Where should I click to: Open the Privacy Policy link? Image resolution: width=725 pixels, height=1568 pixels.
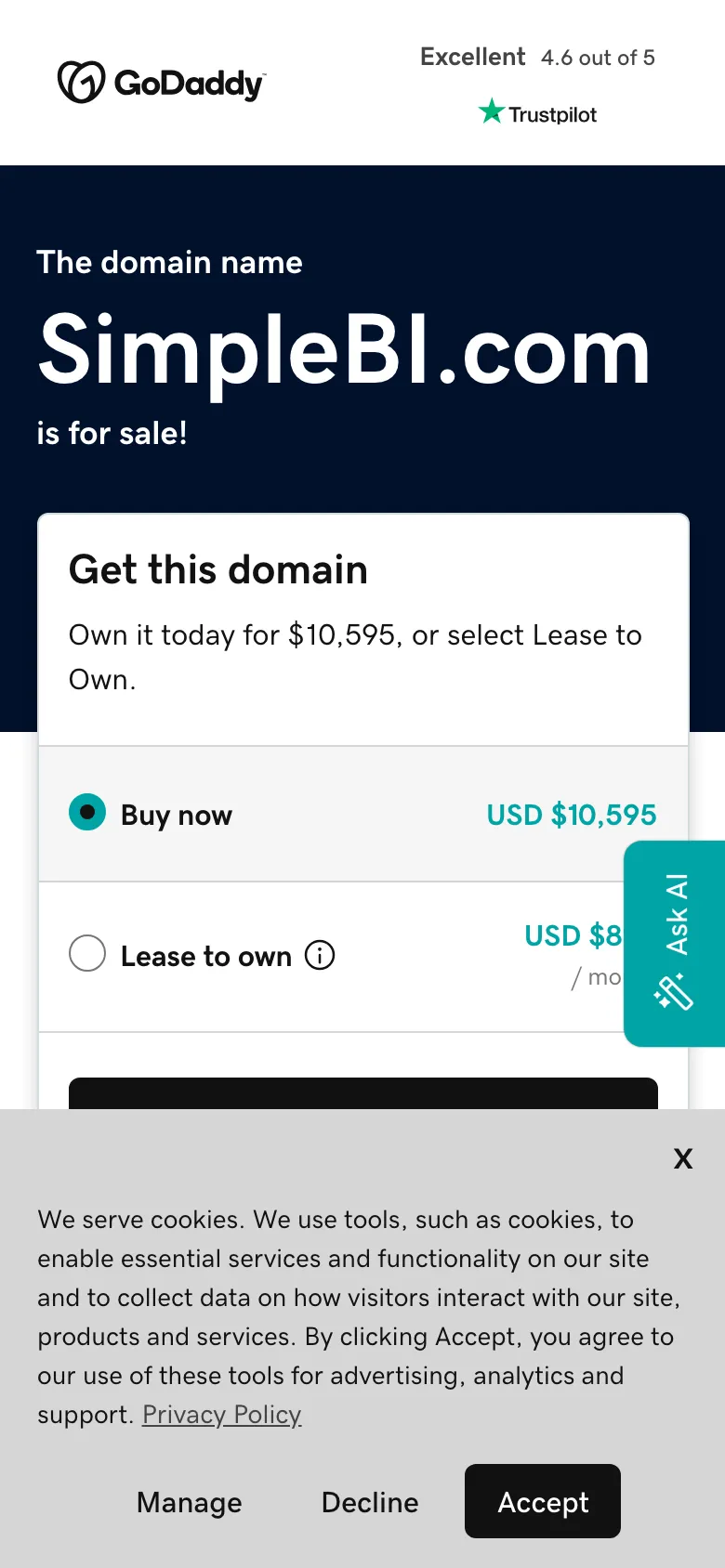[221, 1415]
